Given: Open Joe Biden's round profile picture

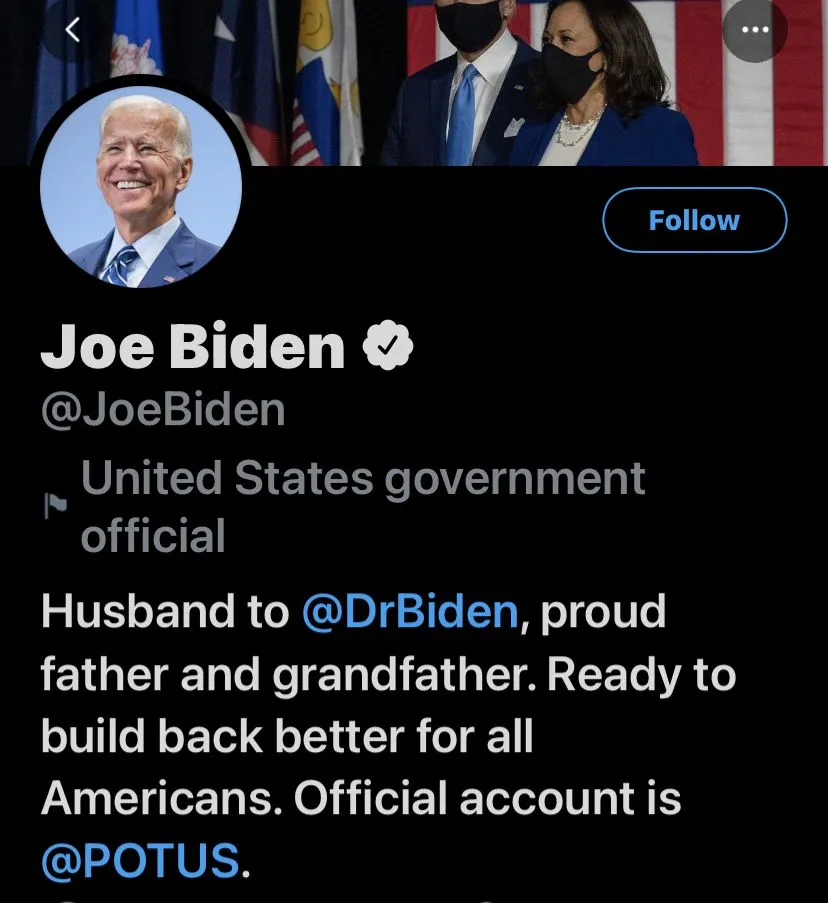Looking at the screenshot, I should tap(141, 190).
